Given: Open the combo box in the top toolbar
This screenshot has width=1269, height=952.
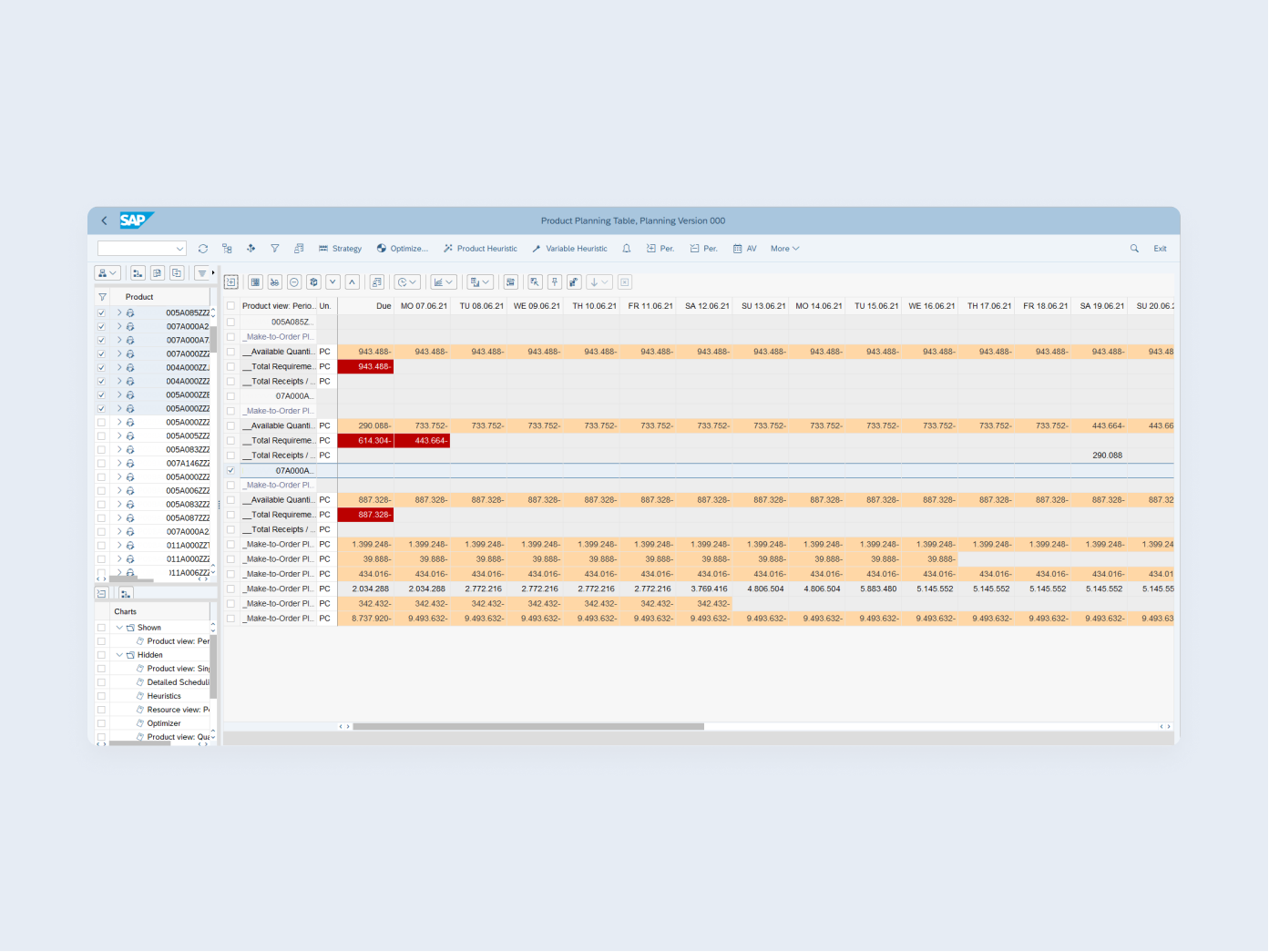Looking at the screenshot, I should [142, 249].
